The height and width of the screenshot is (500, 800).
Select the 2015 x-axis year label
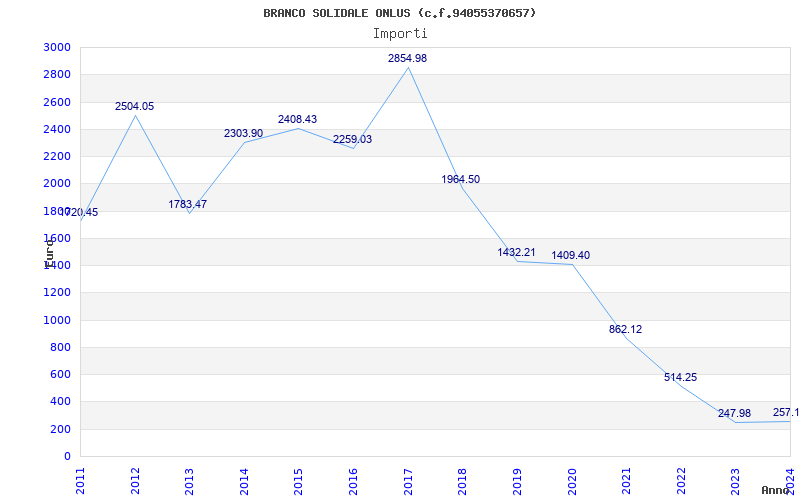[x=298, y=481]
